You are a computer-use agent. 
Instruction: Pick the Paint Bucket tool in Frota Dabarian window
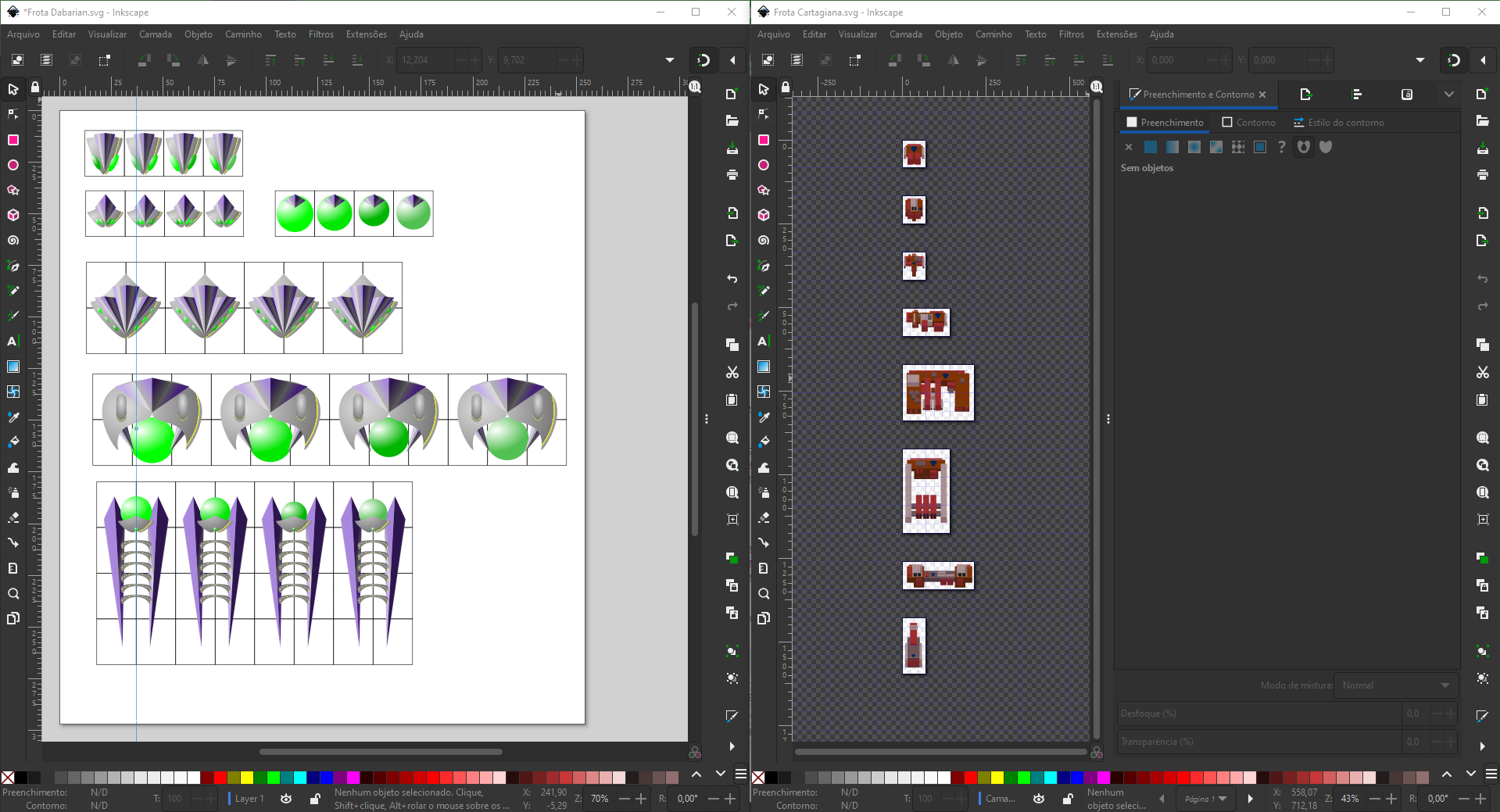pos(13,442)
